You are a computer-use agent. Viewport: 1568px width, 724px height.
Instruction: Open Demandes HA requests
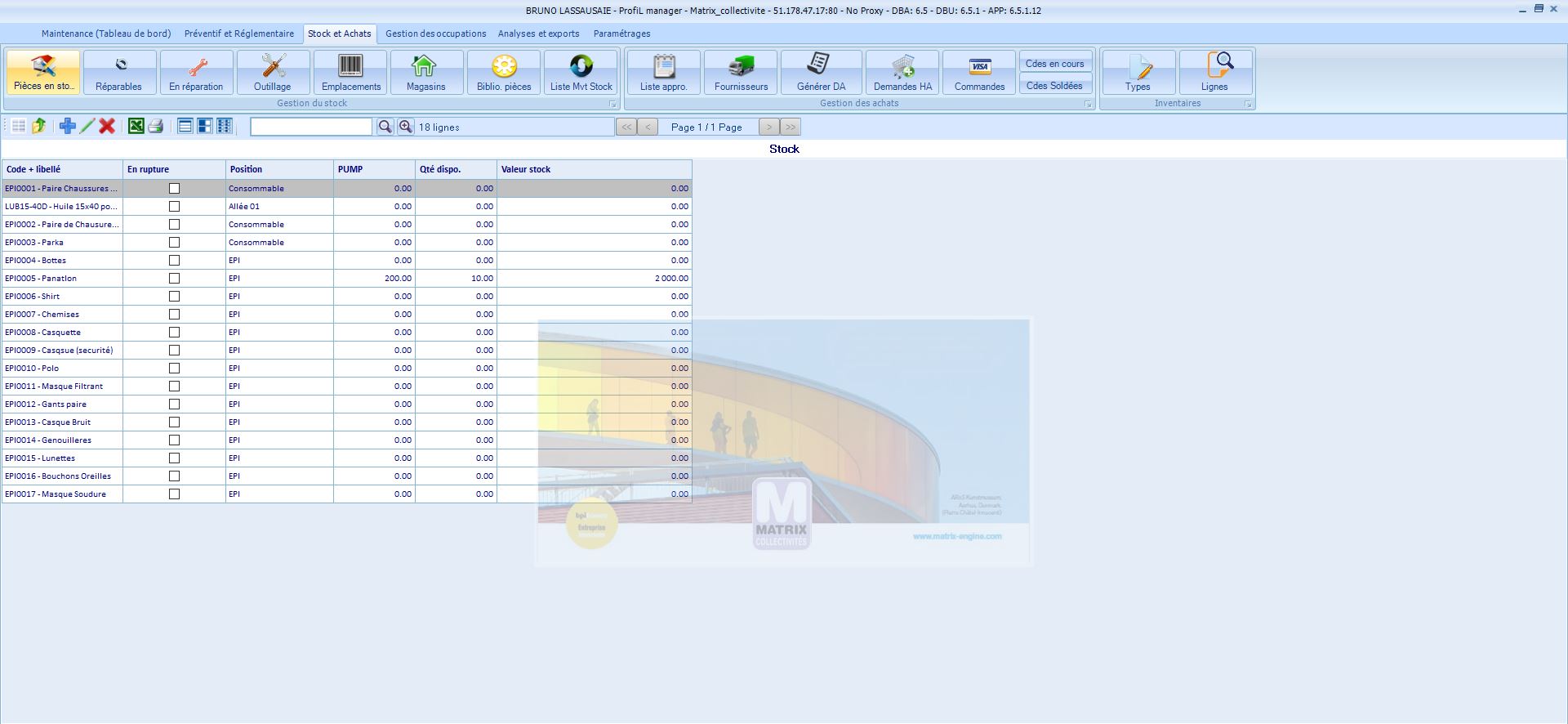tap(902, 72)
